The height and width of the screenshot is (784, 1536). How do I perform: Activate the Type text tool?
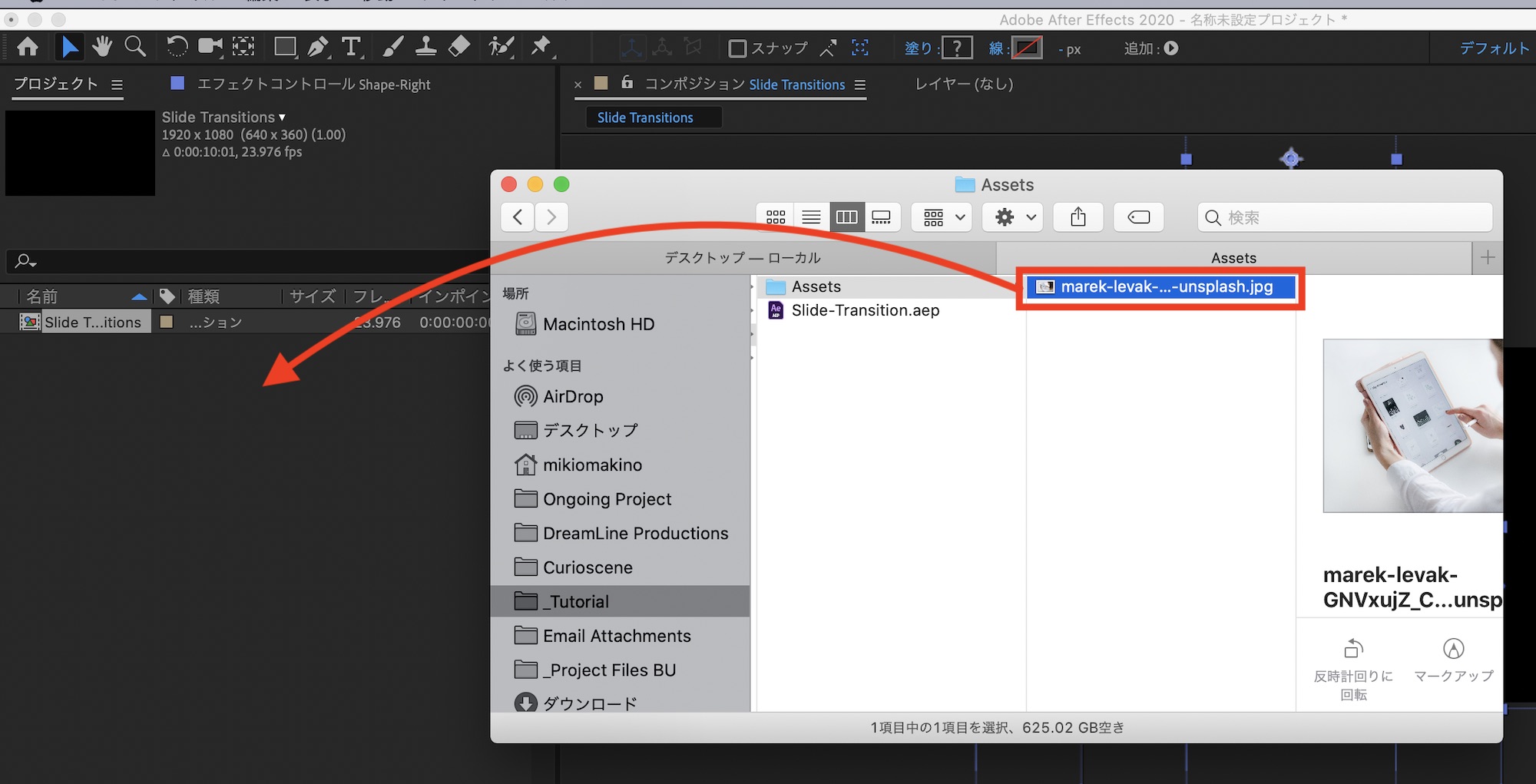tap(351, 48)
